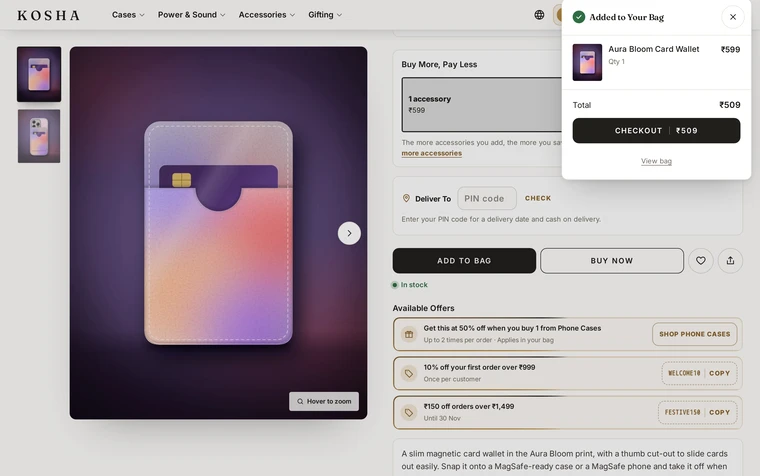Click the gift icon on 50% off offer

tap(409, 334)
